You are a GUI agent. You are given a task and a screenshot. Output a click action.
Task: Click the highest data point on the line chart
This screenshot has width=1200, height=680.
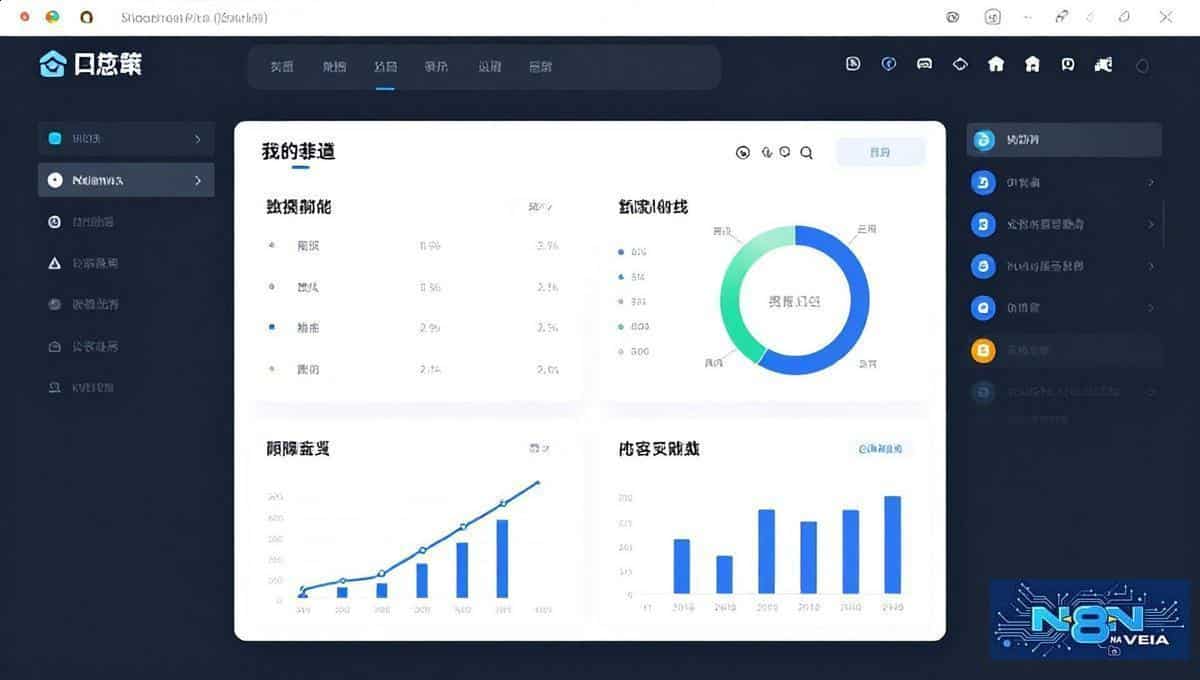tap(540, 482)
